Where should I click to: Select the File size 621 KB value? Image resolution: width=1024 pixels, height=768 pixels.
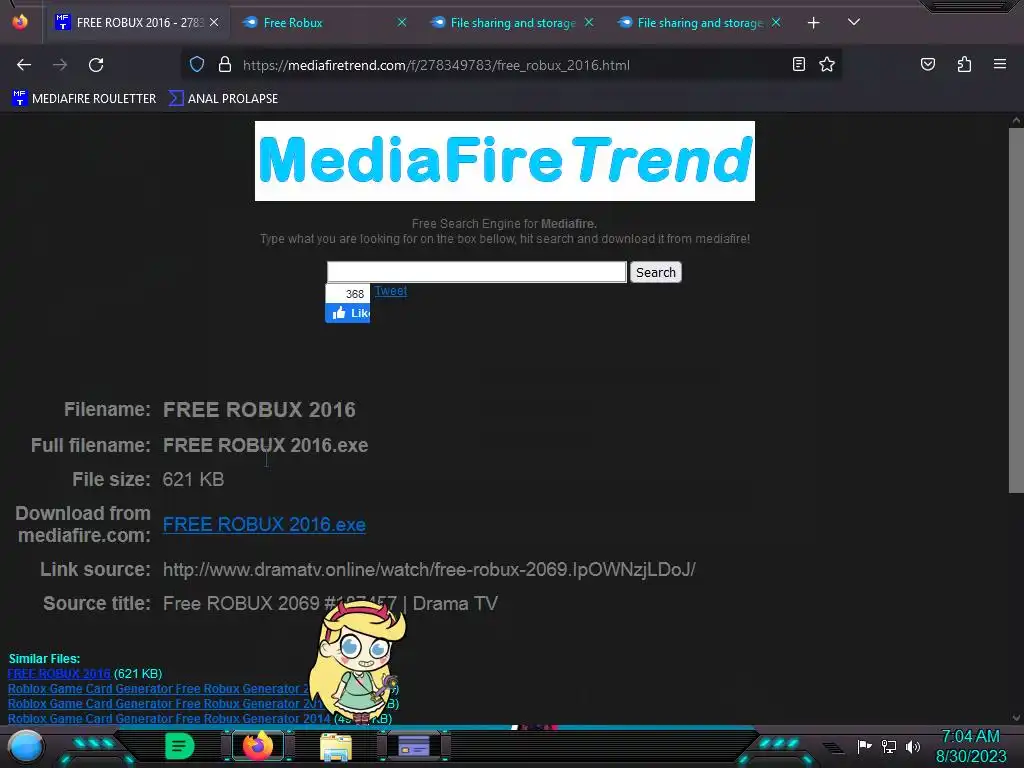193,479
